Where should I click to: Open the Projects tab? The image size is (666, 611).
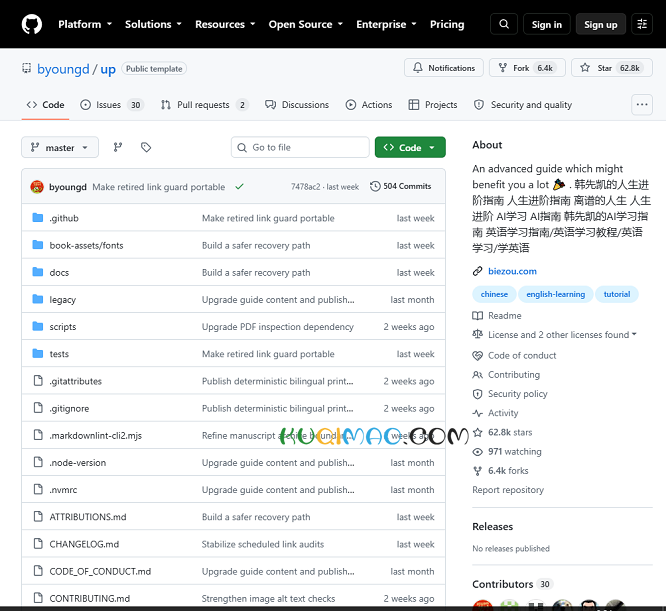coord(433,104)
